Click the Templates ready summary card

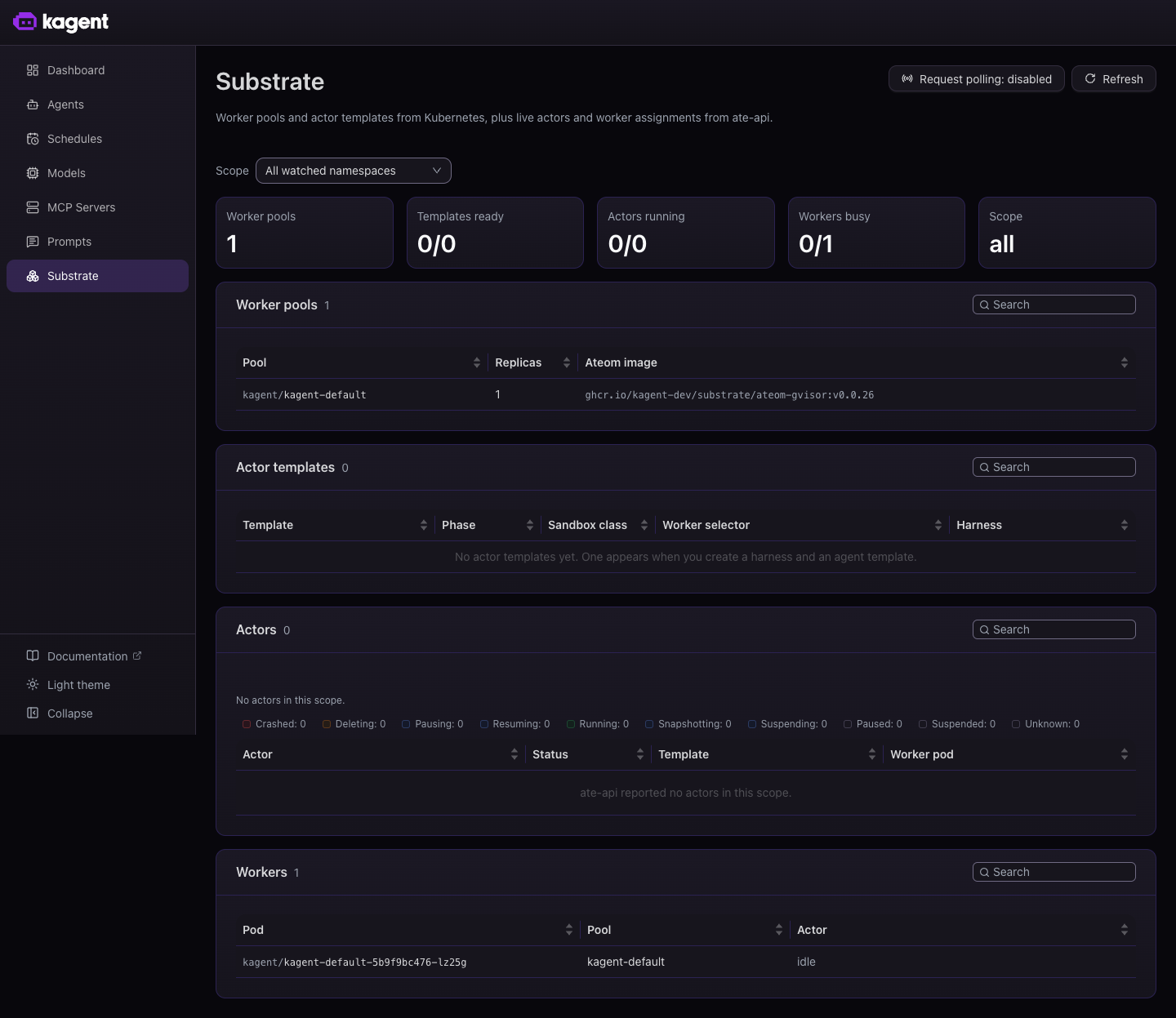click(x=495, y=233)
